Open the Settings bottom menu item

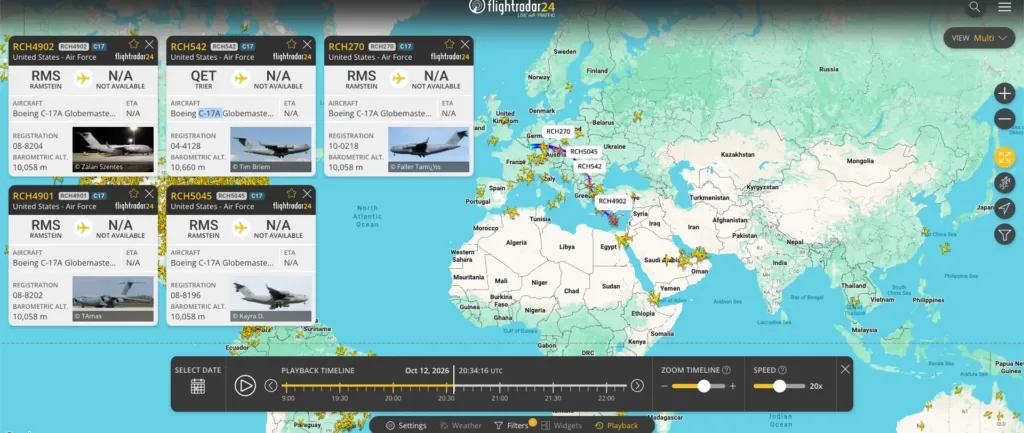point(406,425)
